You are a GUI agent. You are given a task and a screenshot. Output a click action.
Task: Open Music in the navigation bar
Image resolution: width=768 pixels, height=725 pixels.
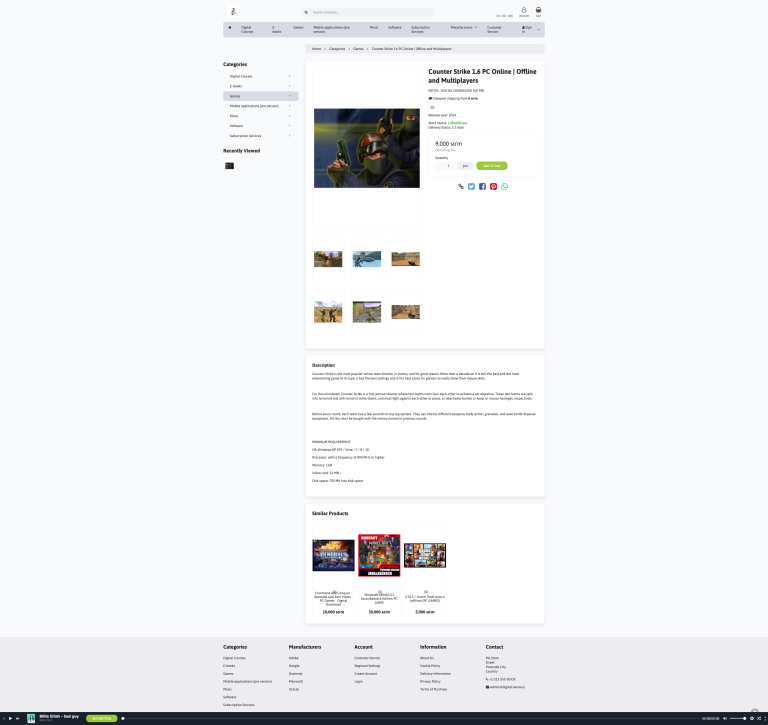(374, 27)
